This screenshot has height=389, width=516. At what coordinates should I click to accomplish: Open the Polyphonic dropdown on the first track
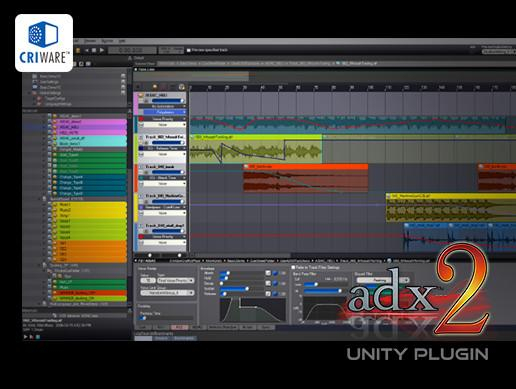[x=165, y=112]
